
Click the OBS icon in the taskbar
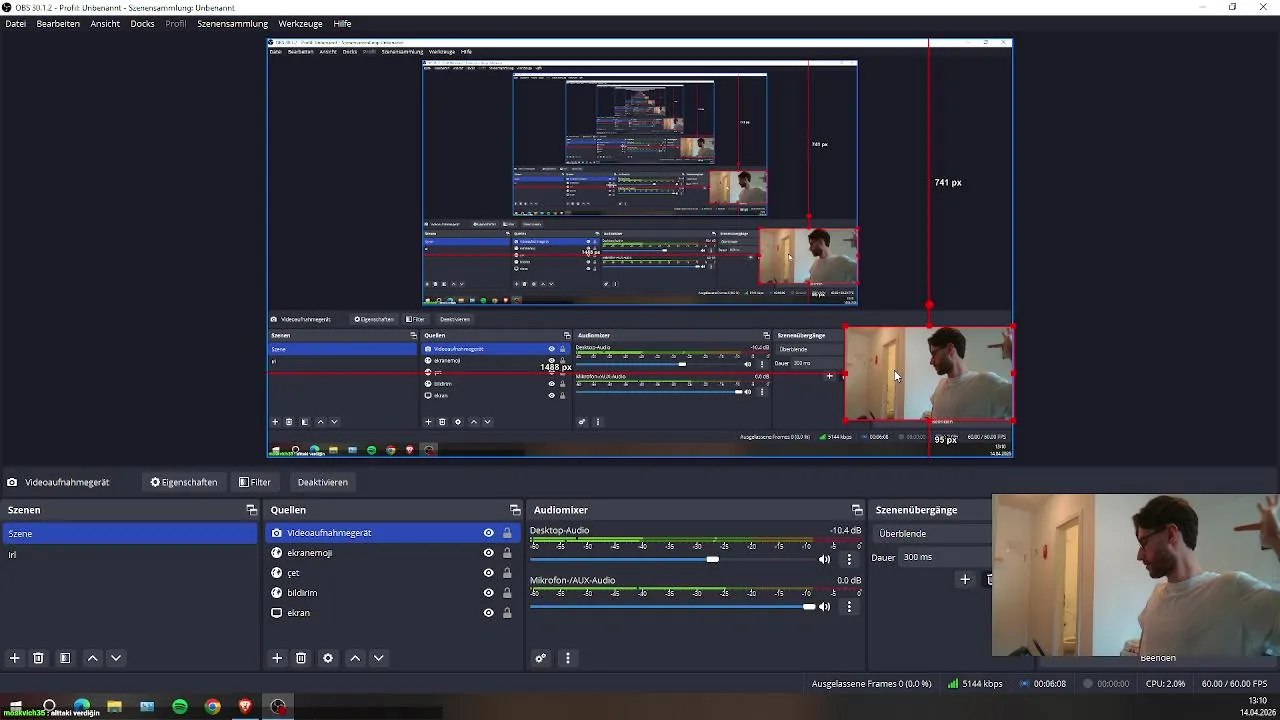pyautogui.click(x=278, y=707)
